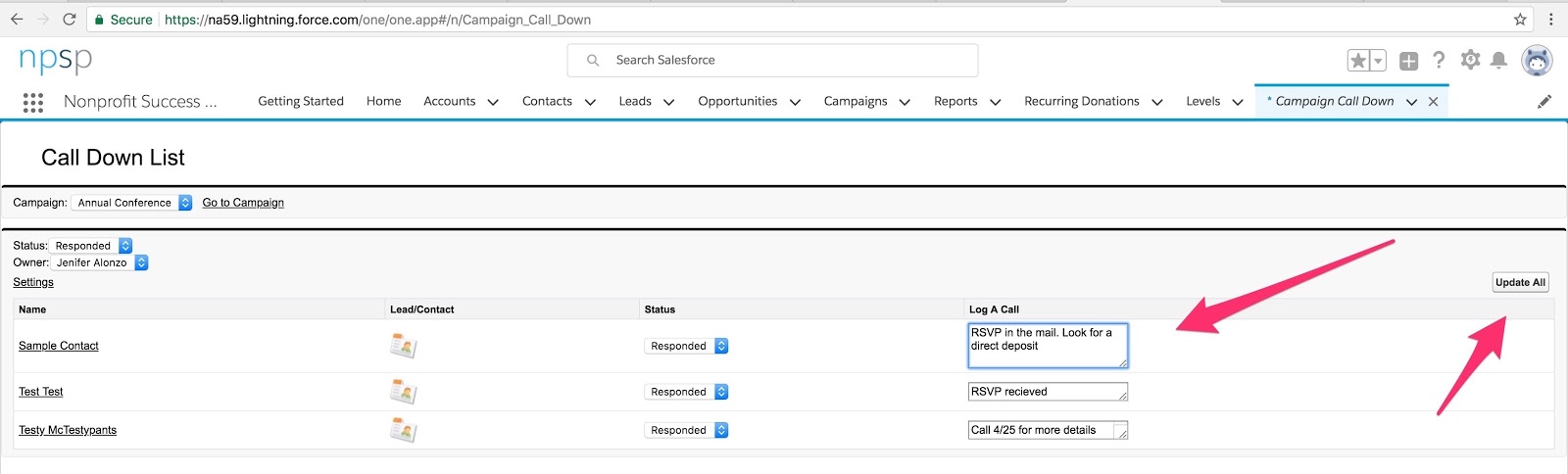
Task: Close the Campaign Call Down tab
Action: 1433,102
